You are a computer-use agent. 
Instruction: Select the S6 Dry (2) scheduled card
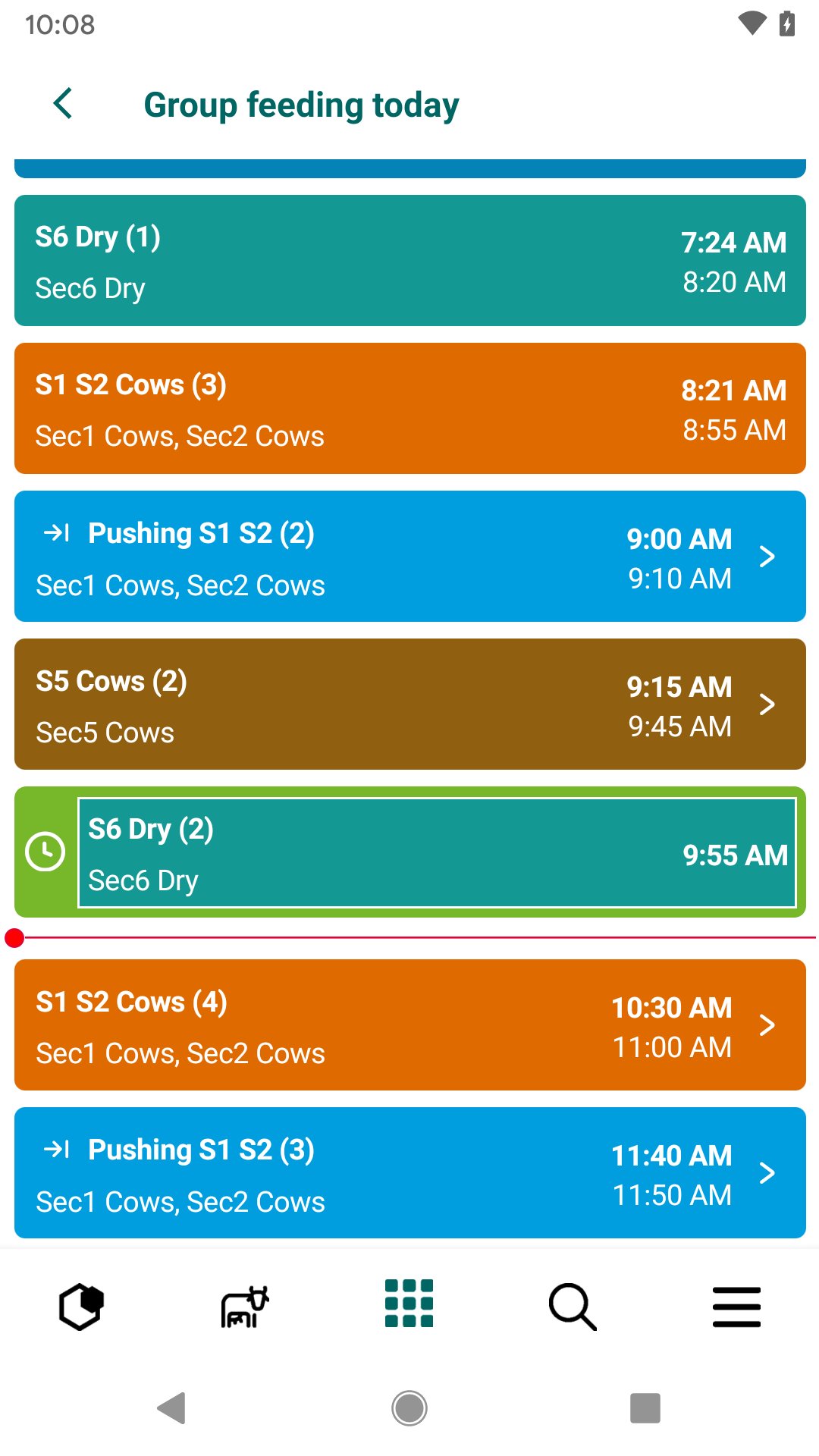click(x=437, y=852)
